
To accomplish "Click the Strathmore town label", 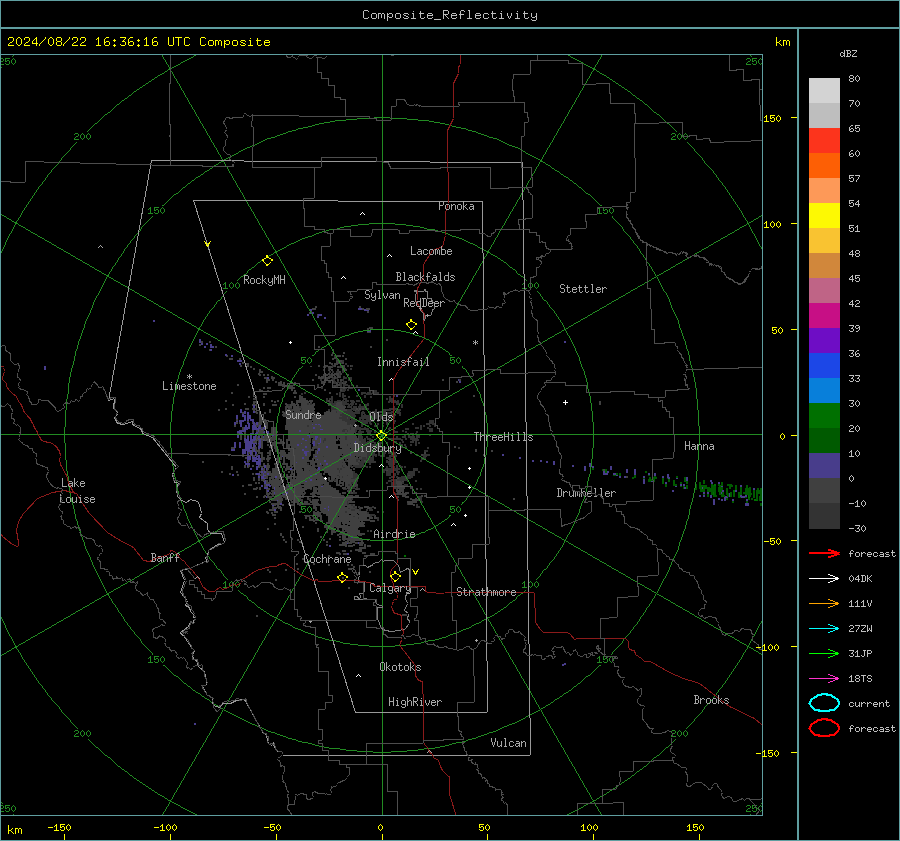I will pos(486,592).
